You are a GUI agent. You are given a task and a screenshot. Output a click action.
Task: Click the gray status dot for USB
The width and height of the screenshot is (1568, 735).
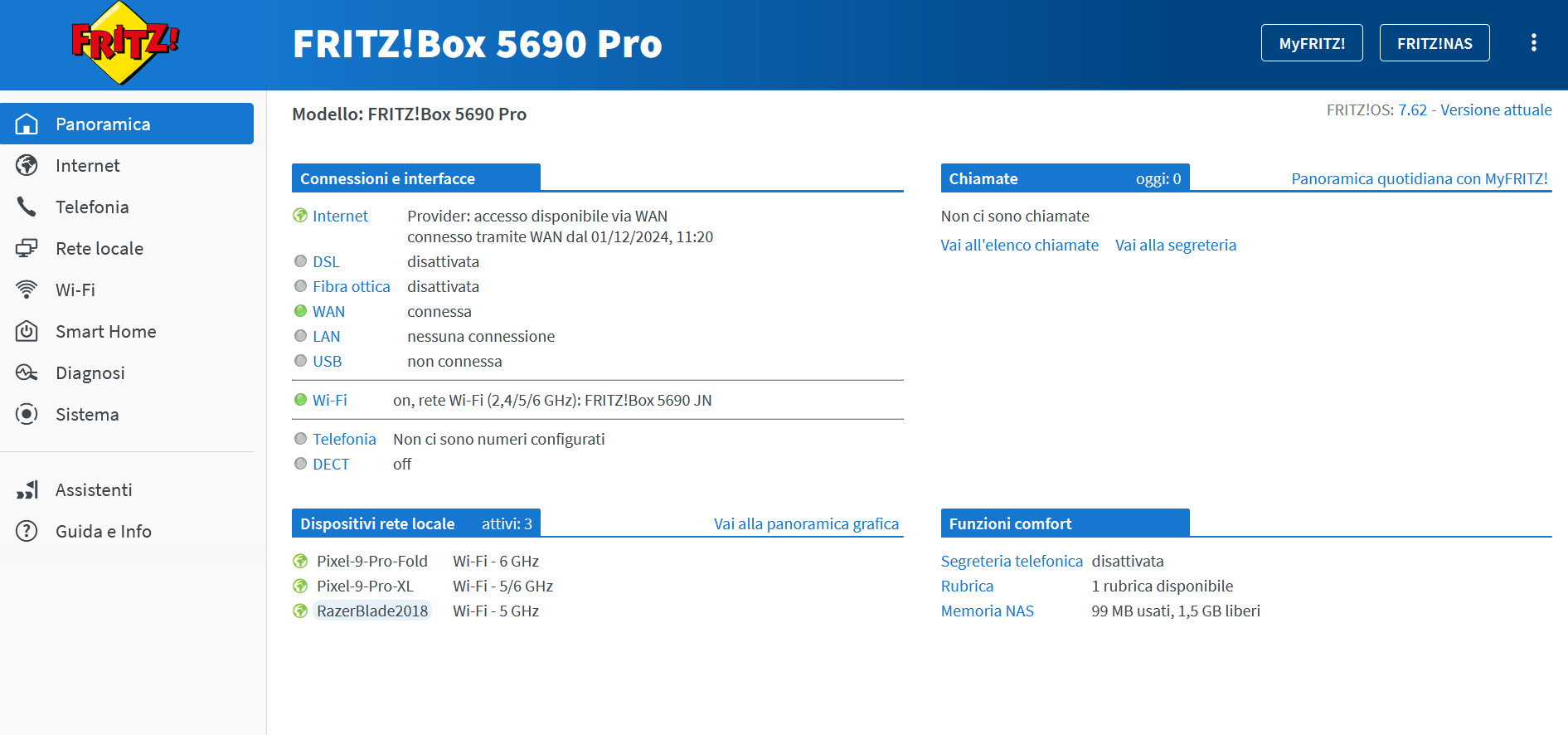(300, 361)
